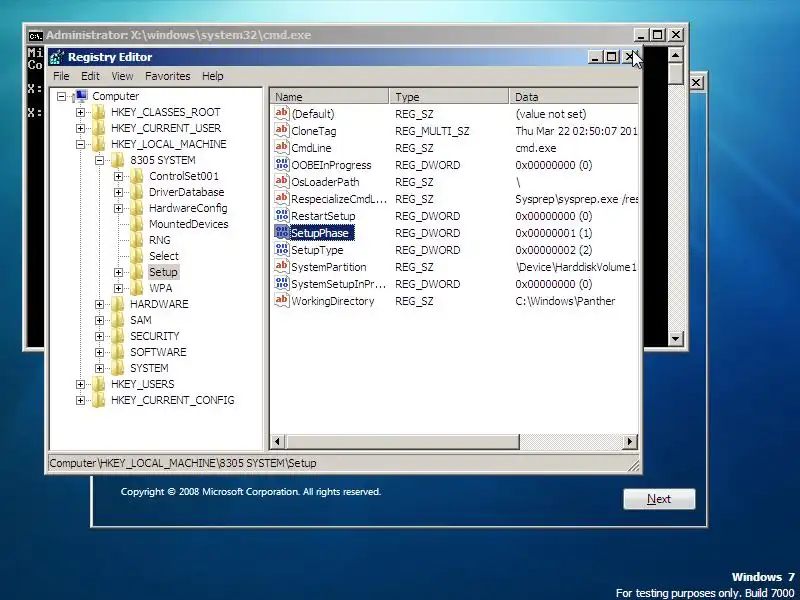Expand the WPA key
Viewport: 800px width, 600px height.
click(118, 288)
